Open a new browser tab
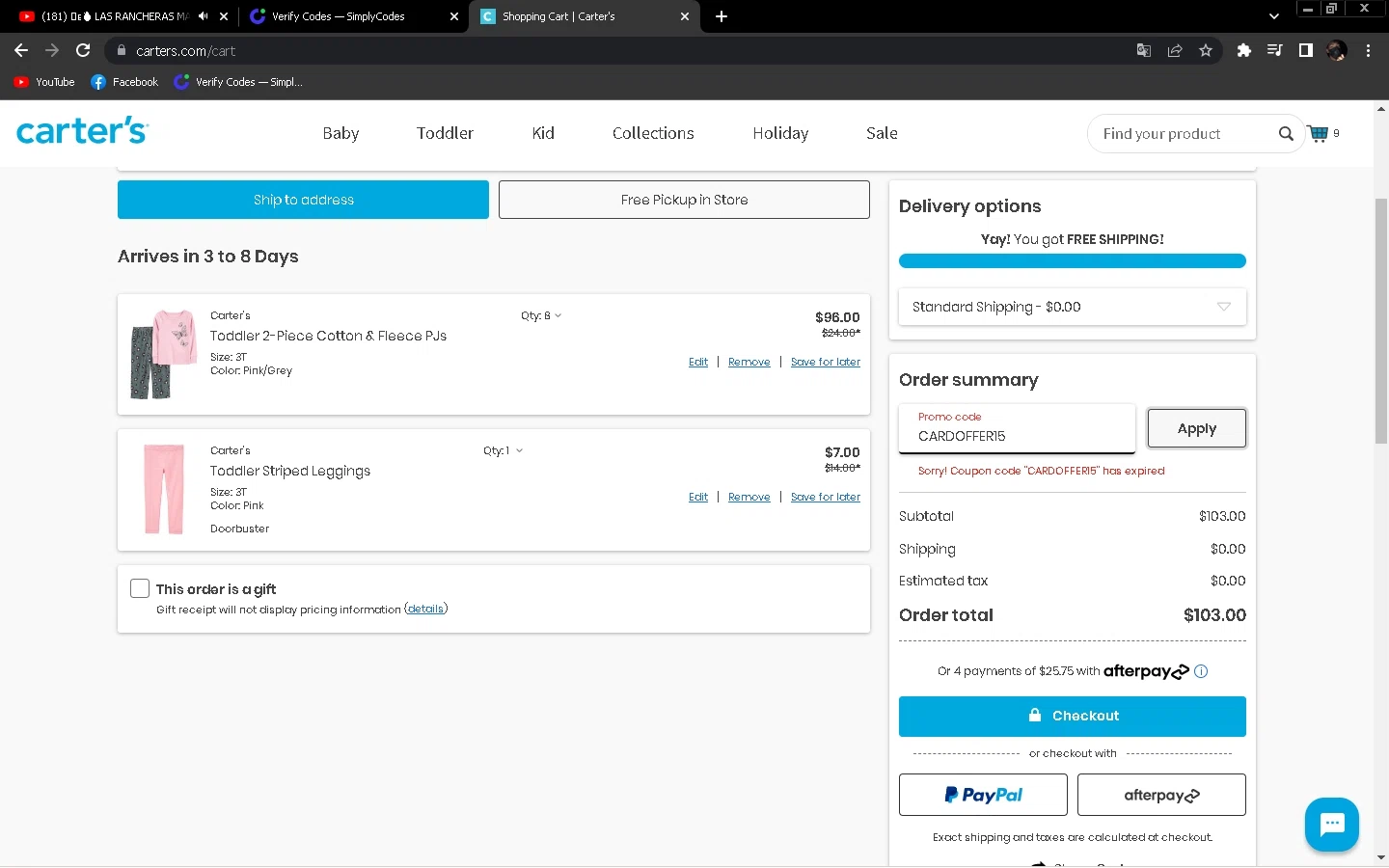The height and width of the screenshot is (868, 1389). point(722,16)
